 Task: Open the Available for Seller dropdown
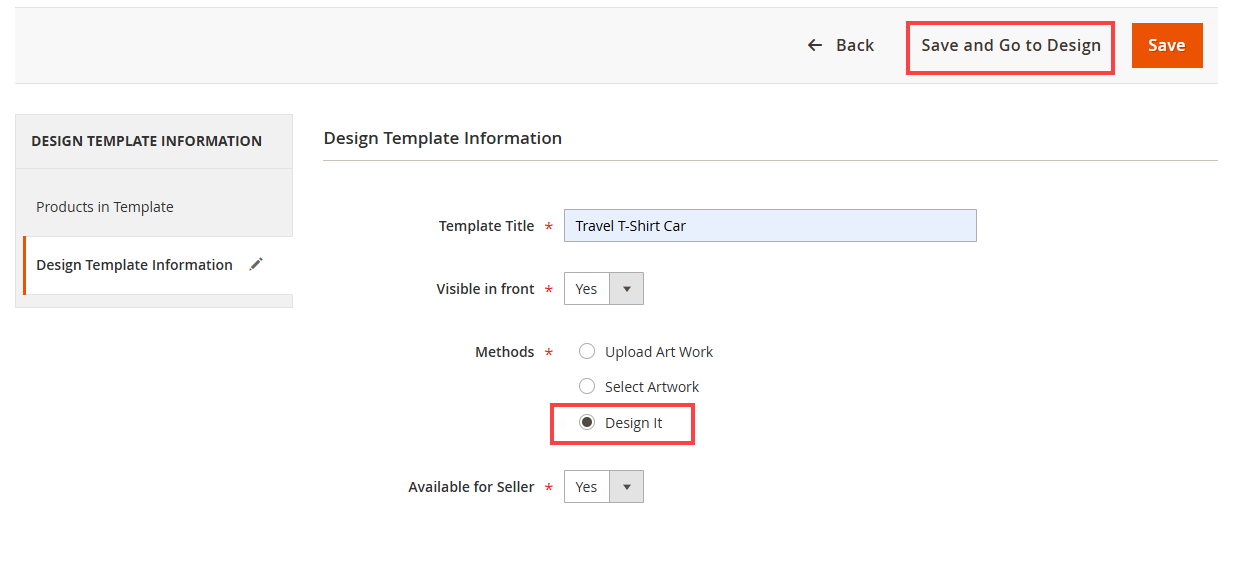[587, 487]
